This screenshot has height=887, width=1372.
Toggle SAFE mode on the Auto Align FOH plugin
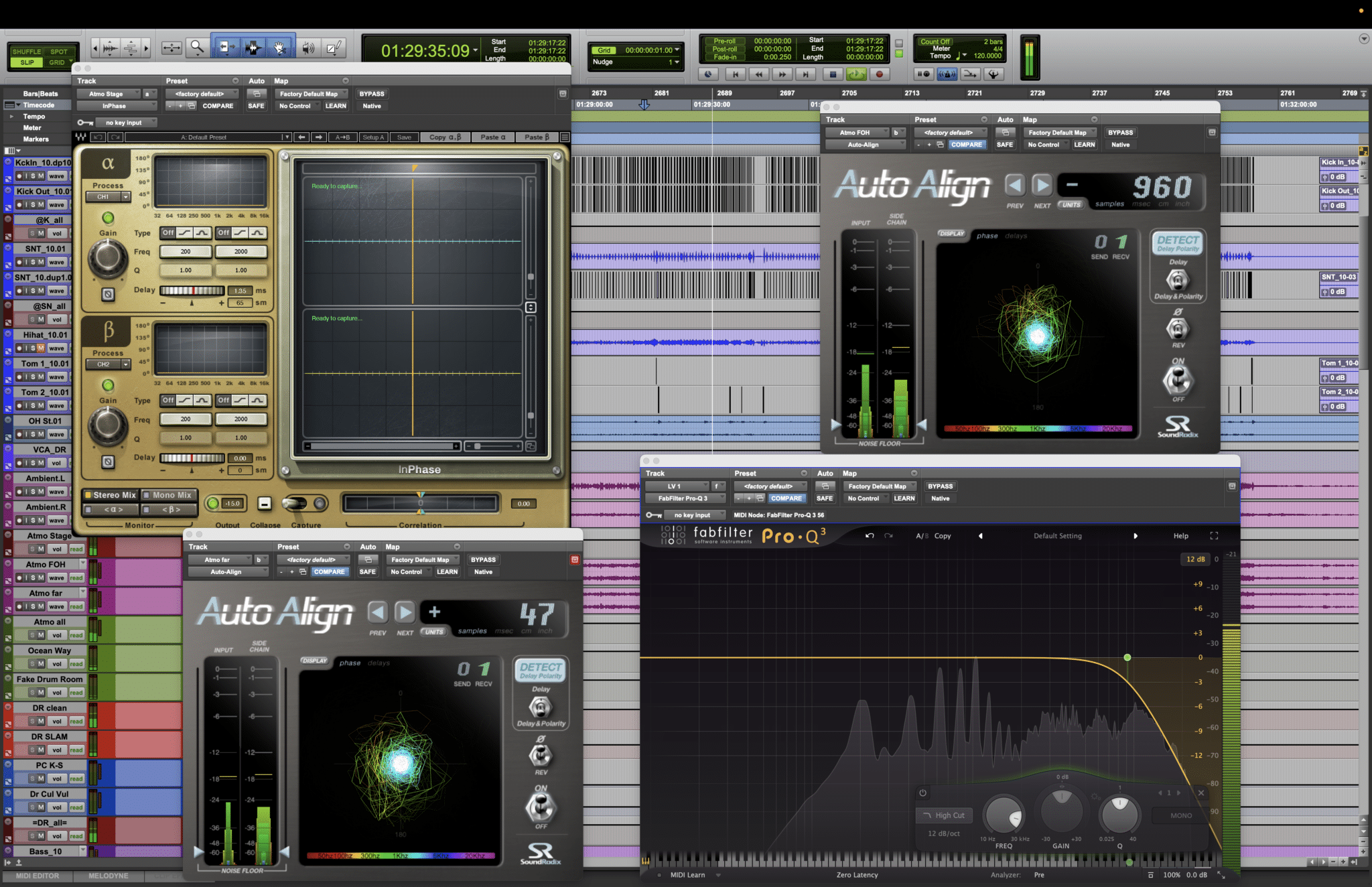1005,145
